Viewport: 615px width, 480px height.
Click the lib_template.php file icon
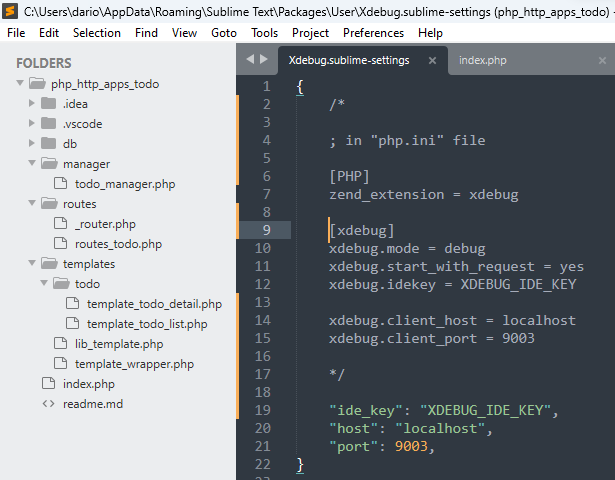(x=60, y=343)
